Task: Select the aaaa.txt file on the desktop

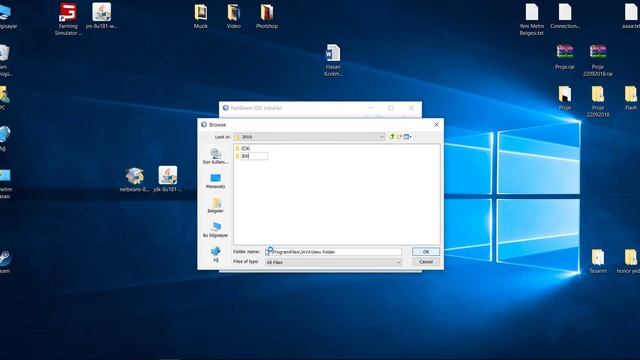Action: (631, 16)
